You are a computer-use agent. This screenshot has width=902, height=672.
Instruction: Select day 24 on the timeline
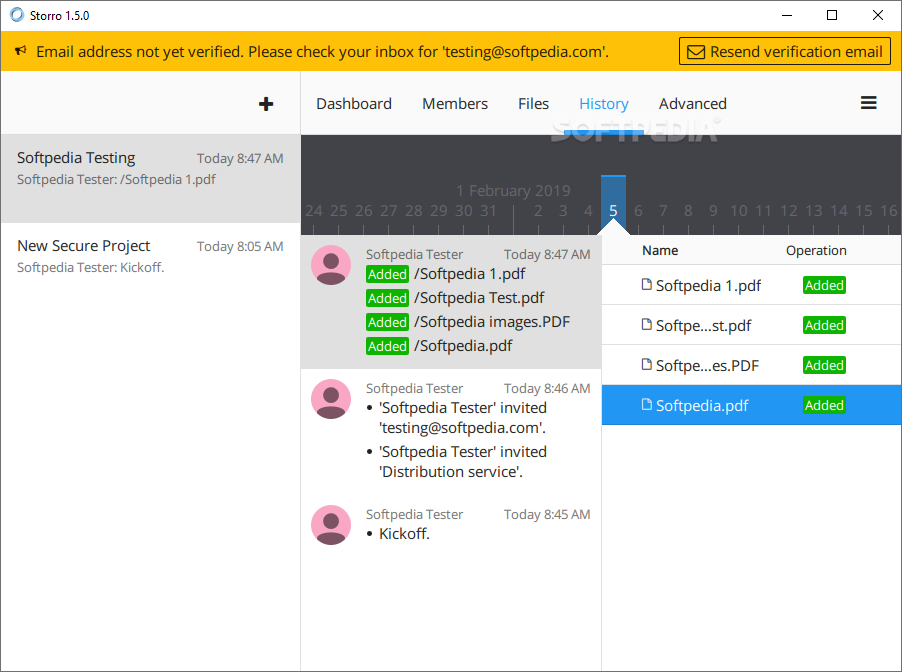(x=314, y=211)
